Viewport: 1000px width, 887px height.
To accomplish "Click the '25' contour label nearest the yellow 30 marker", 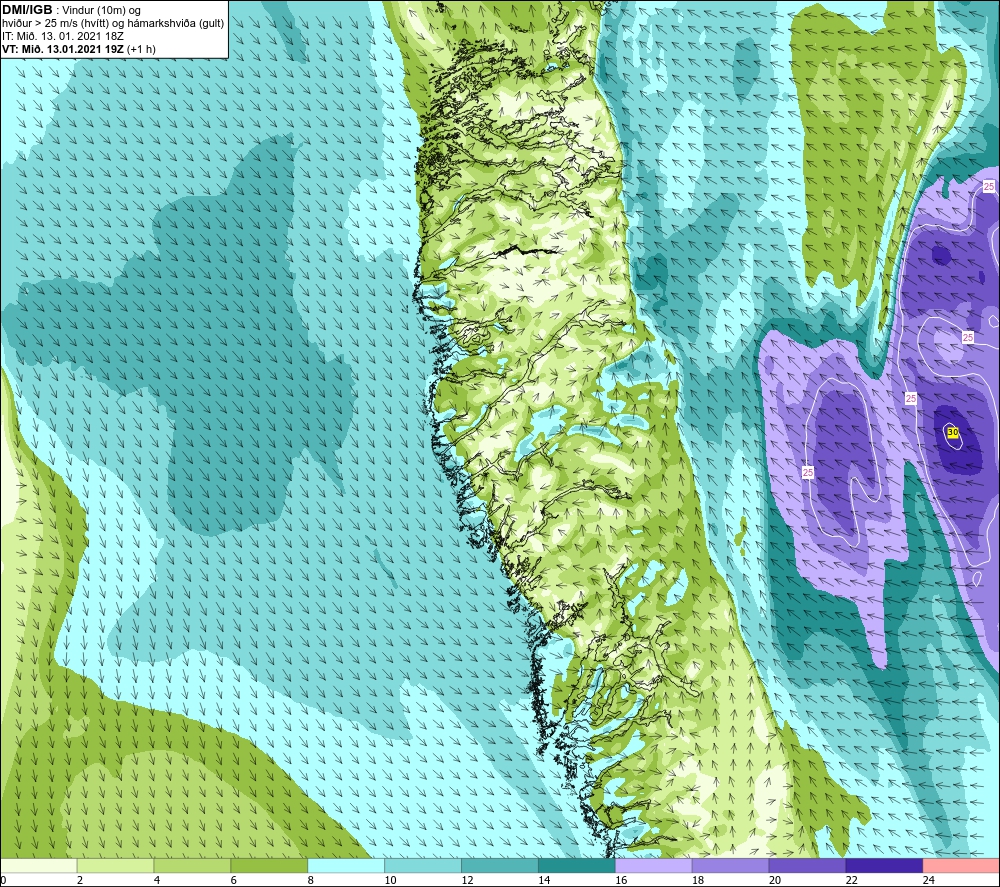I will [911, 398].
